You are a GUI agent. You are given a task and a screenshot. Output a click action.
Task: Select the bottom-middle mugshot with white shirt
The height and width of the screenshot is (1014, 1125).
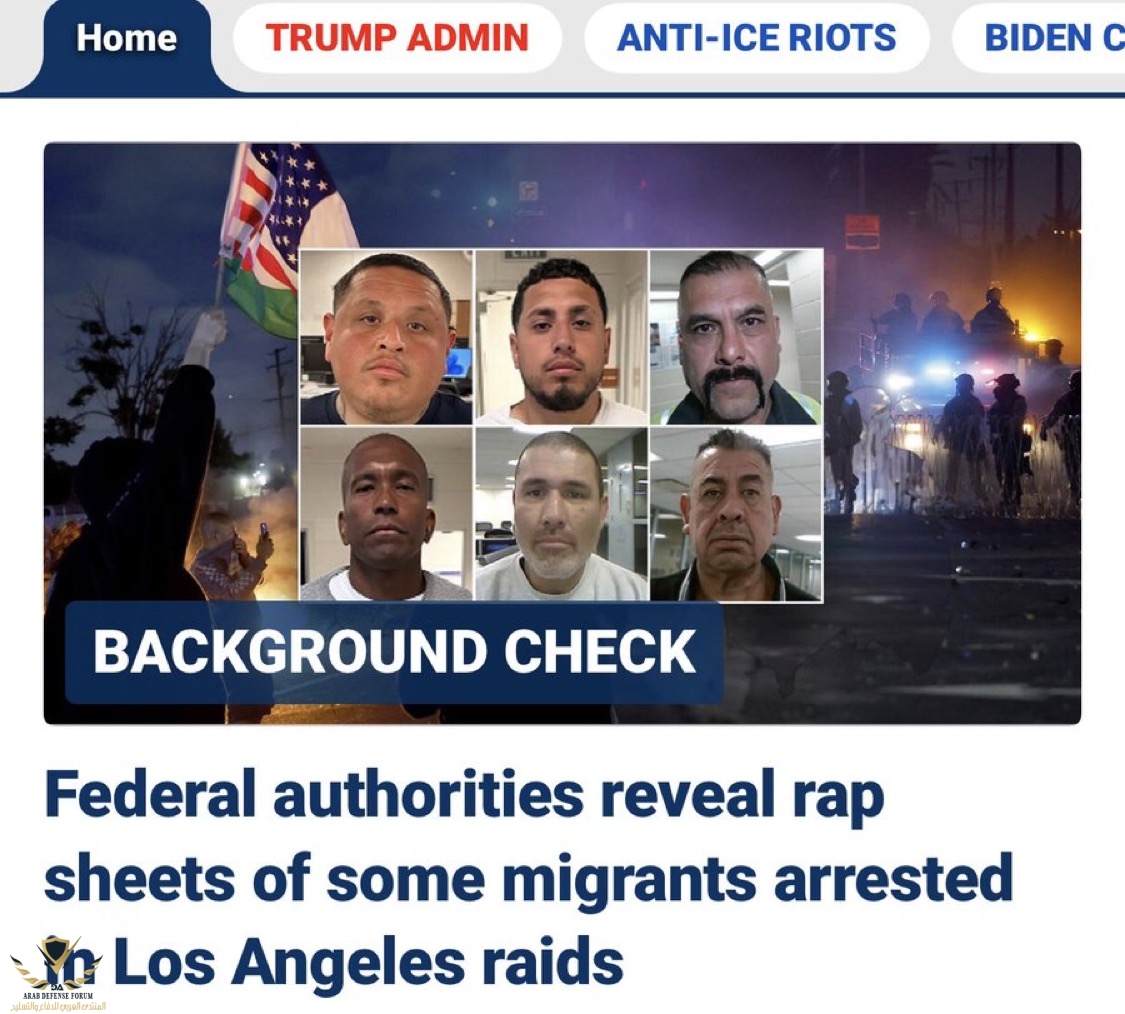tap(561, 514)
